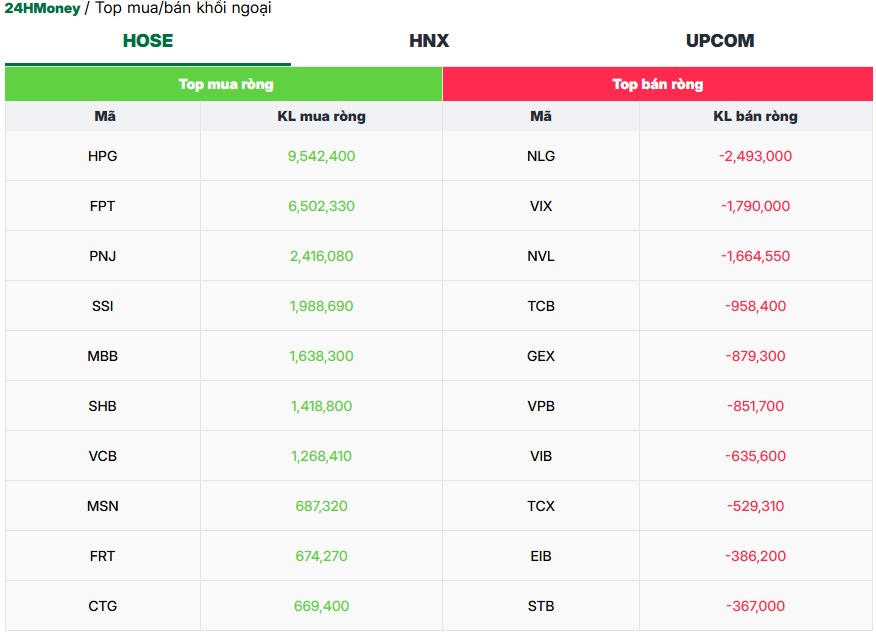
Task: Select the GEX stock code
Action: pos(541,356)
